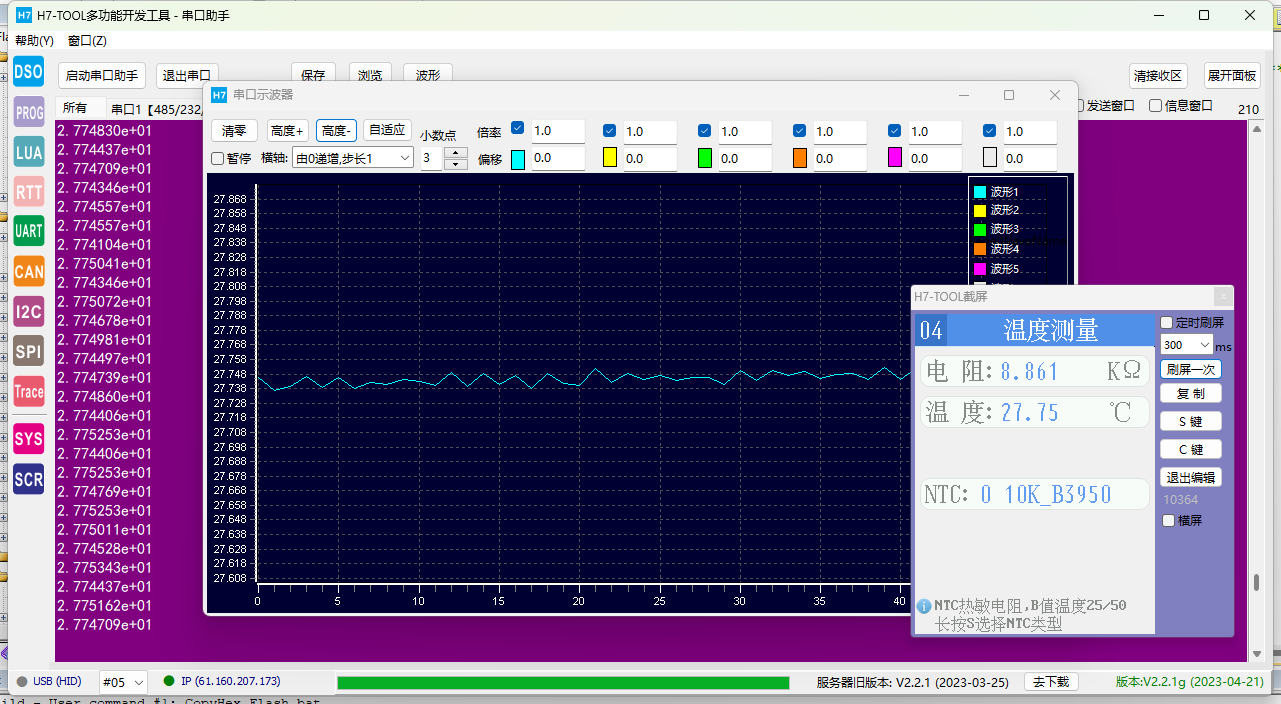Click the S 键 button

point(1191,422)
